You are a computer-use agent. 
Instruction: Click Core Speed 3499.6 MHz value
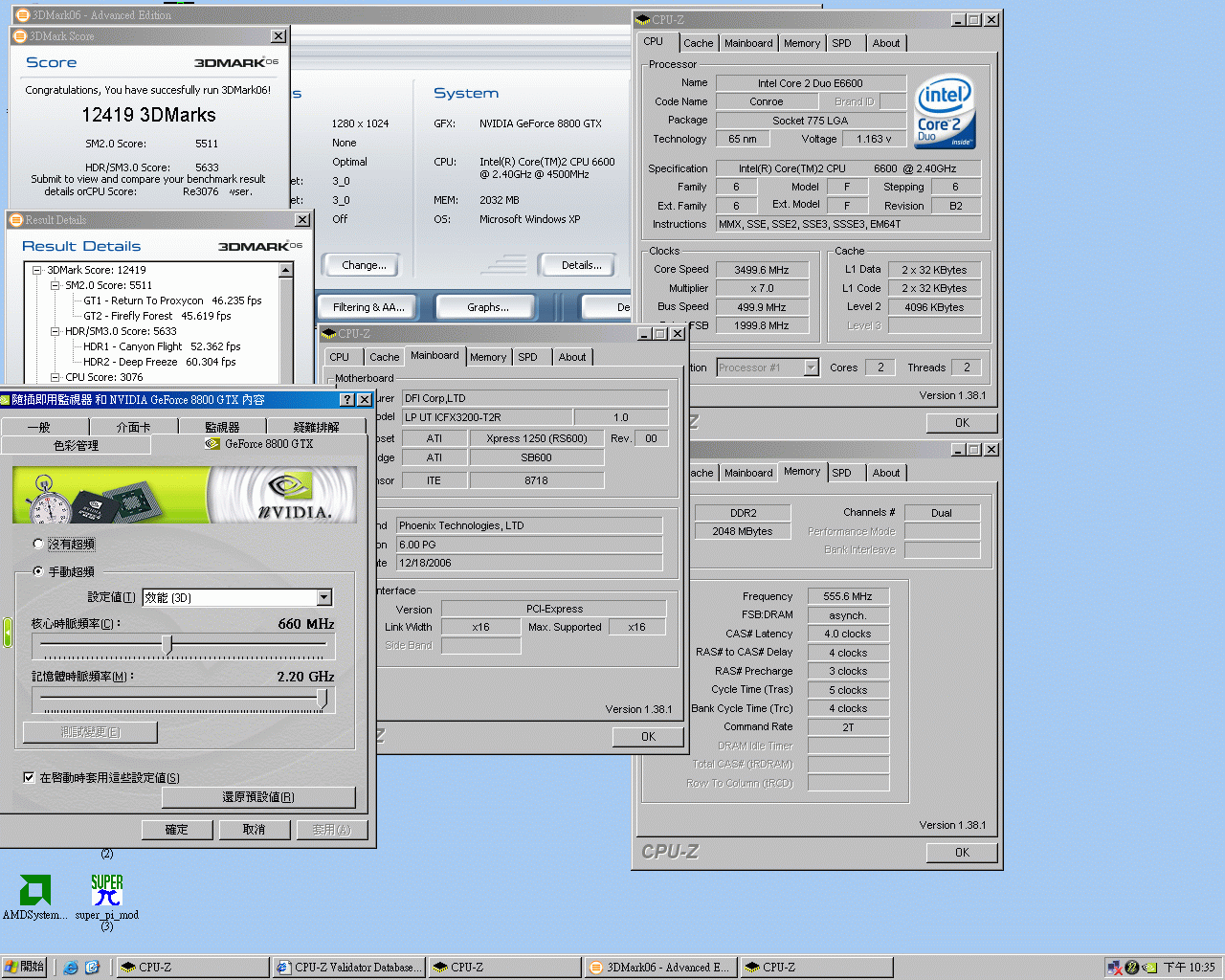[x=761, y=270]
